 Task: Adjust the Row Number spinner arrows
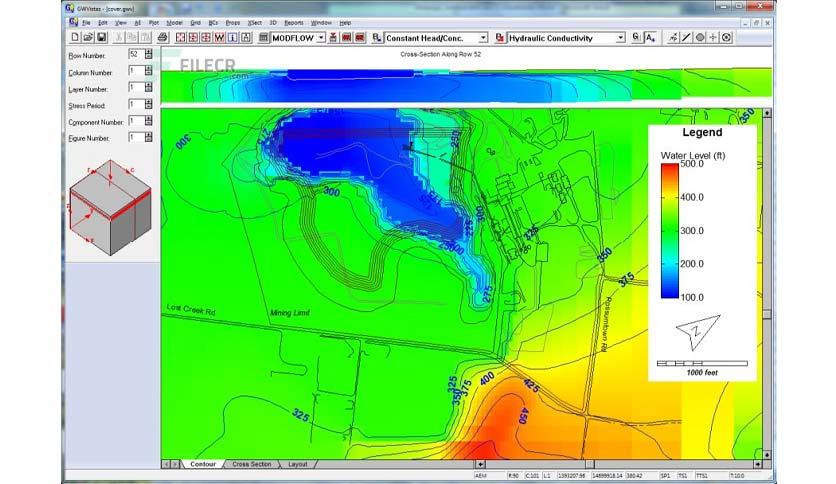tap(148, 55)
